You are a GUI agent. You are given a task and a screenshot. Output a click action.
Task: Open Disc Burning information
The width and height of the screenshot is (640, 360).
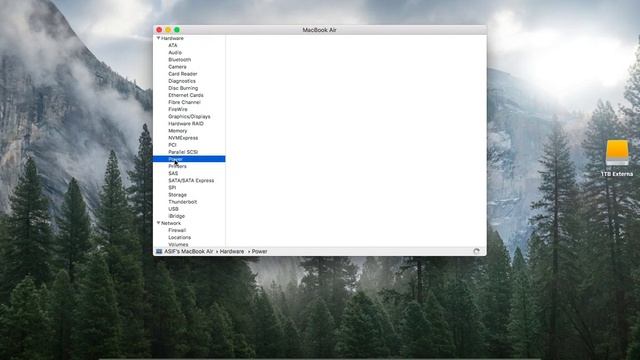pos(183,88)
